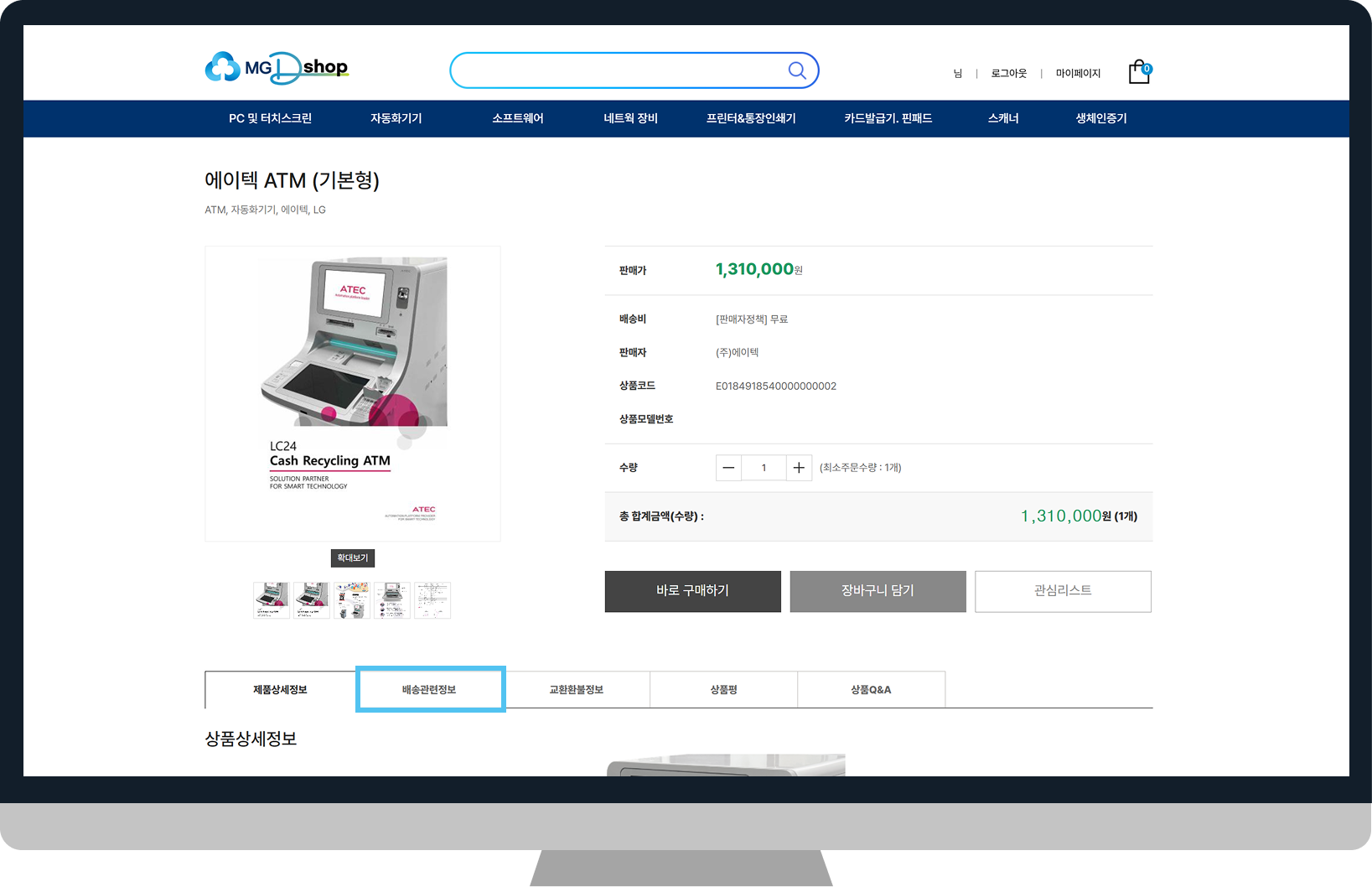The image size is (1372, 887).
Task: Click tag line ATM, 자동화기기, 에이텍, LG
Action: click(265, 210)
